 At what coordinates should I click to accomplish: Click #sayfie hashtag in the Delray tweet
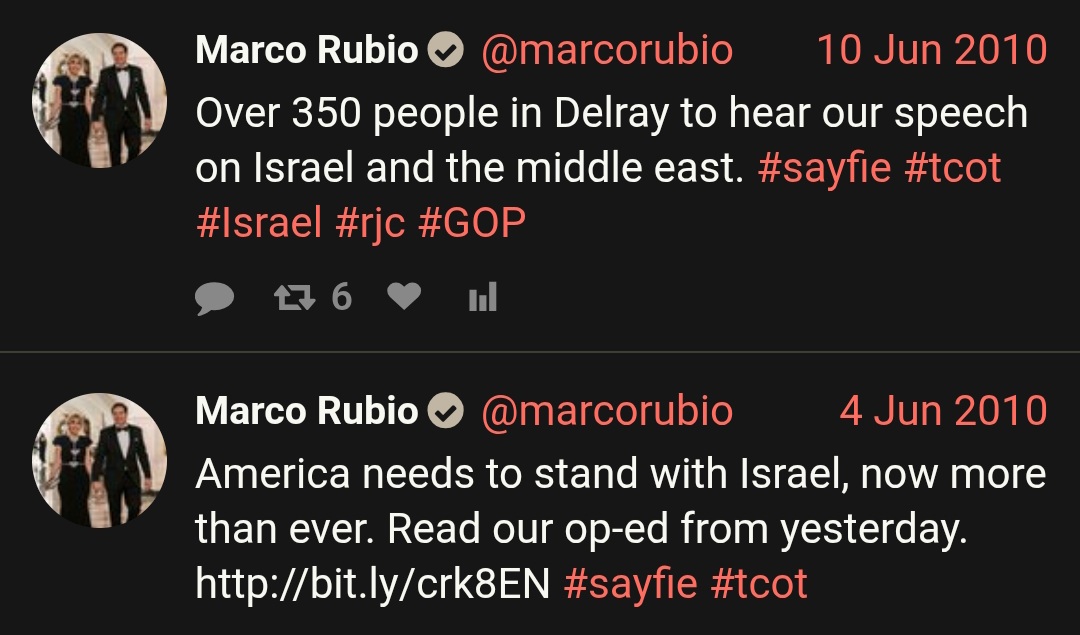824,168
